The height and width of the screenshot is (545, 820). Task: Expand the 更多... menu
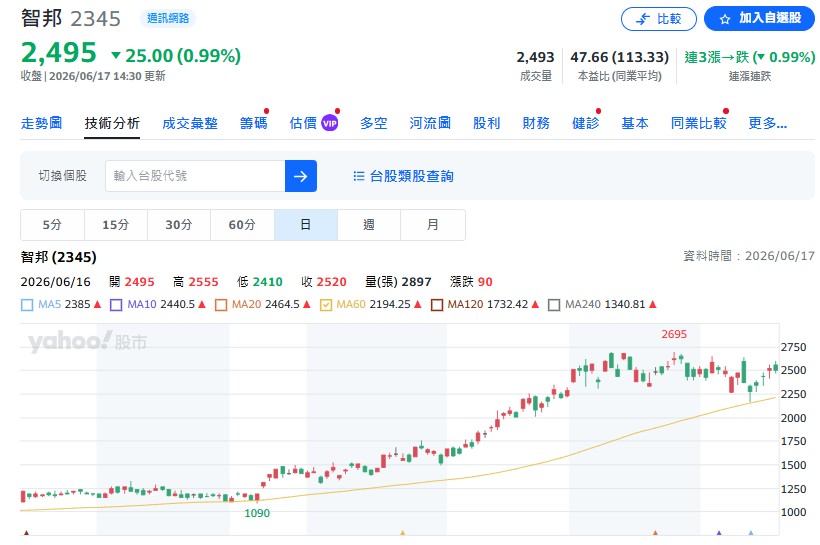click(768, 123)
